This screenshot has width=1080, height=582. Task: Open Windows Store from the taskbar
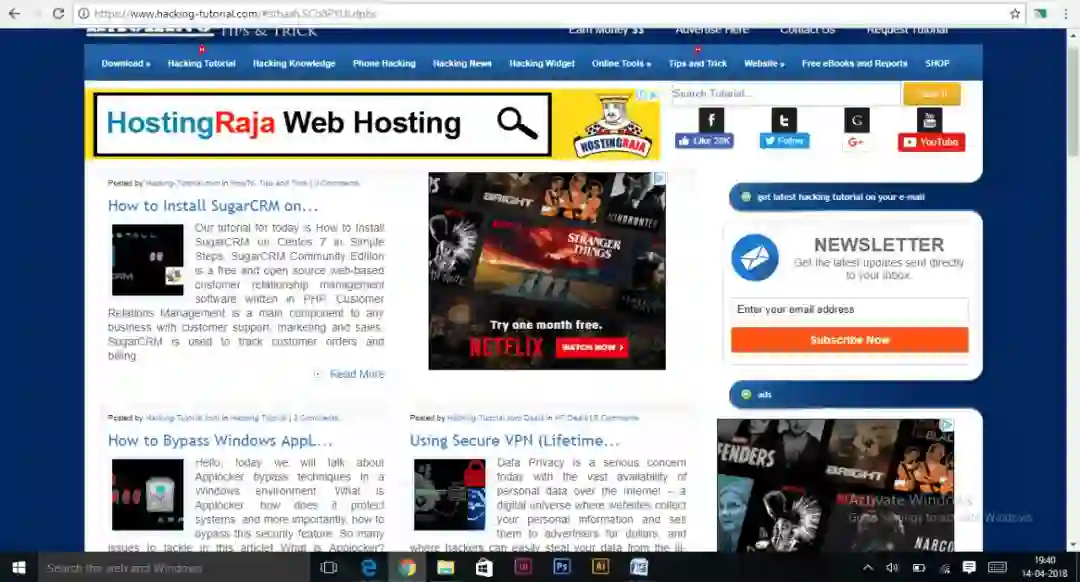[484, 568]
